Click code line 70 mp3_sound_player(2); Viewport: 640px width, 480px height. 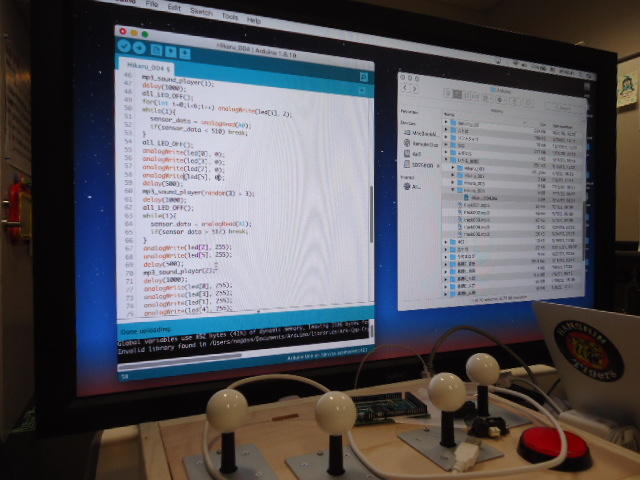[179, 271]
